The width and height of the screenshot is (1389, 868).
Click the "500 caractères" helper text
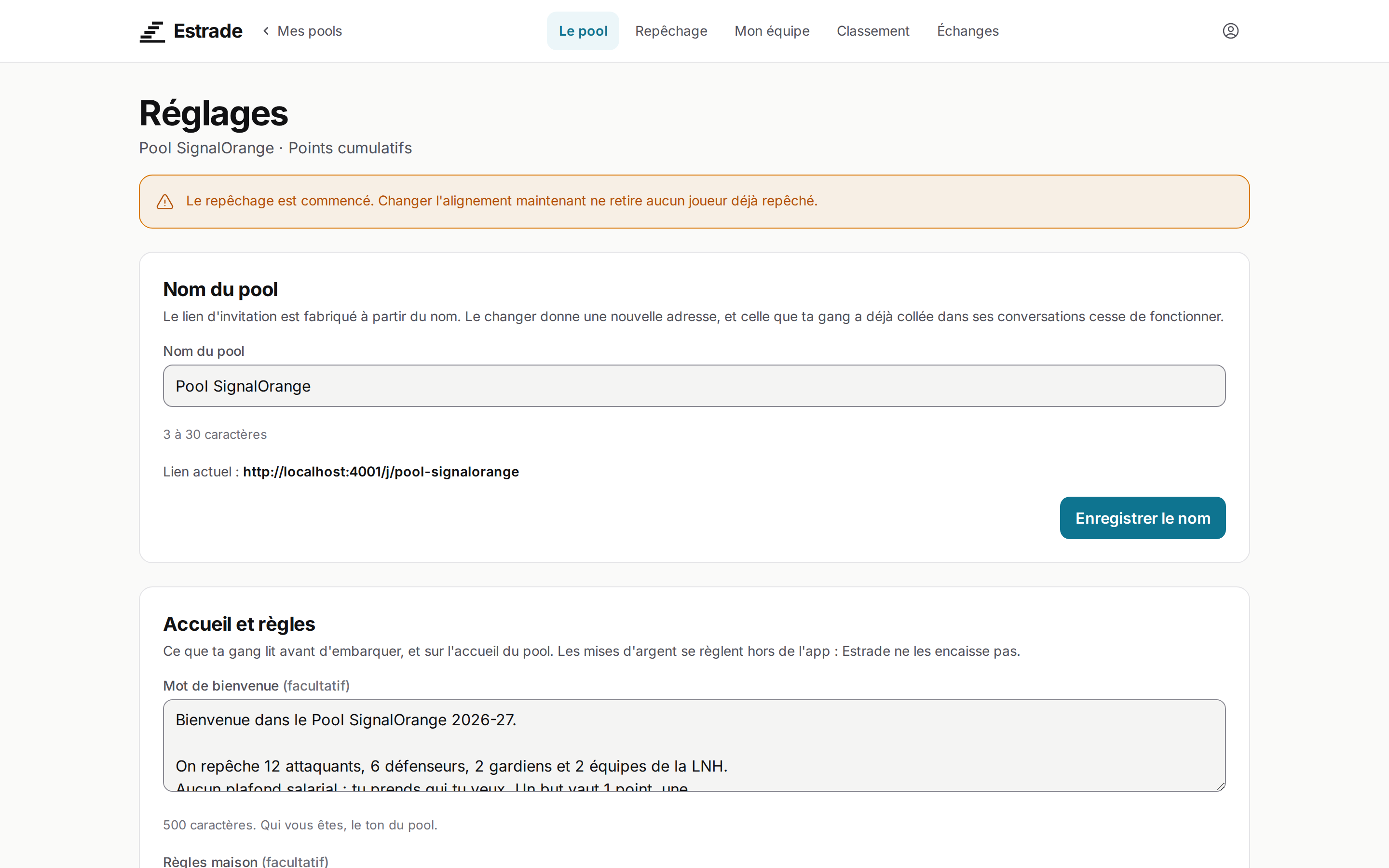[x=300, y=825]
